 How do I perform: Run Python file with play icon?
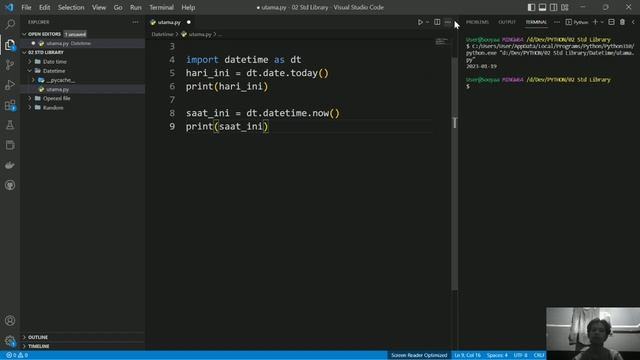420,22
